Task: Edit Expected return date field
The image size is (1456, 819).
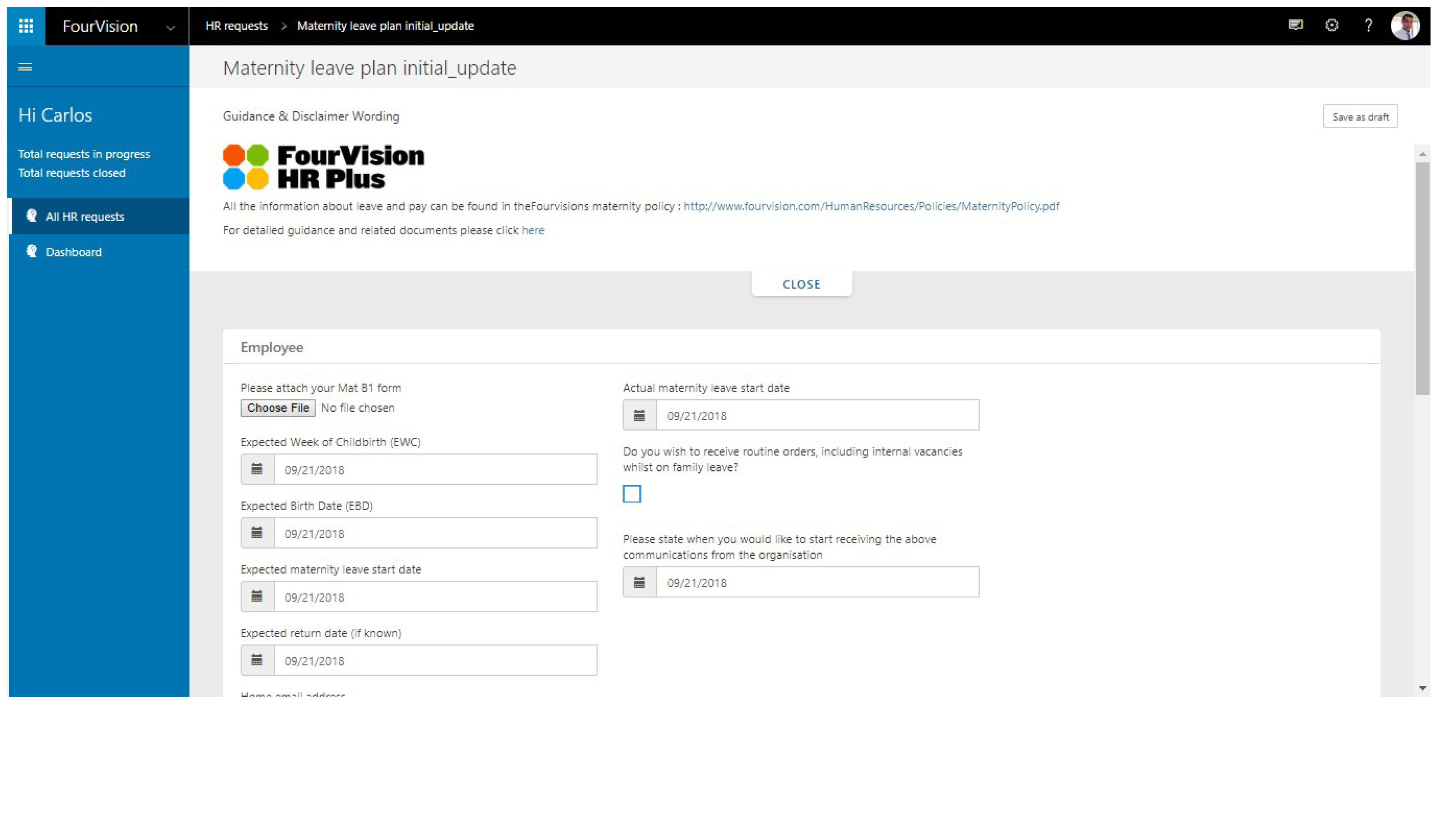Action: (x=435, y=660)
